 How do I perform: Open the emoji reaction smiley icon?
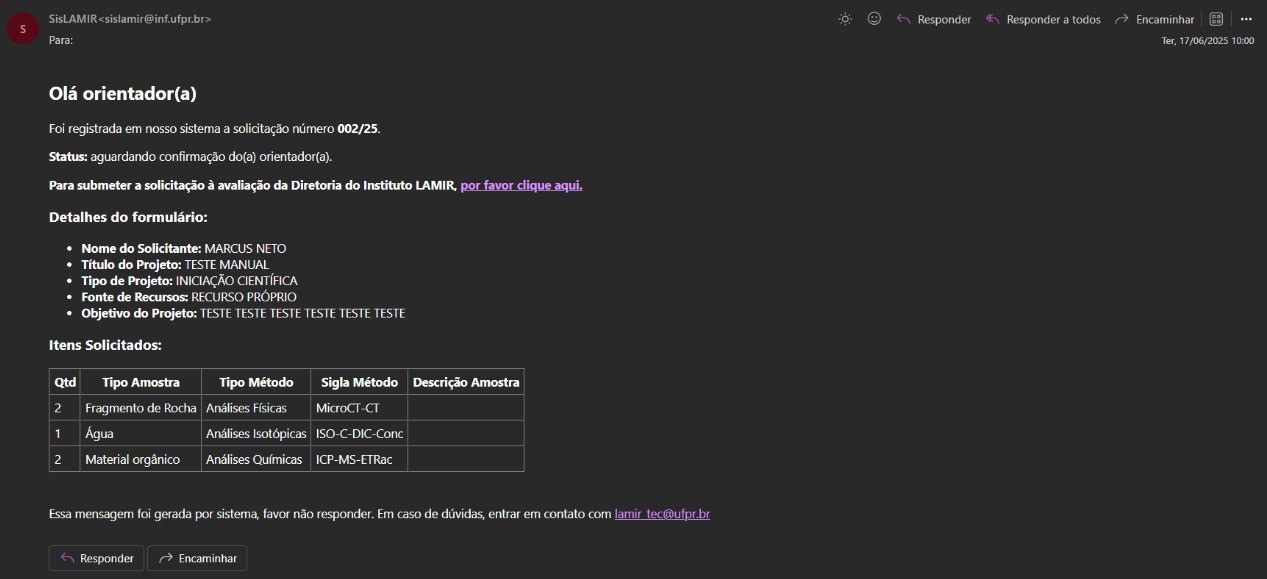874,19
